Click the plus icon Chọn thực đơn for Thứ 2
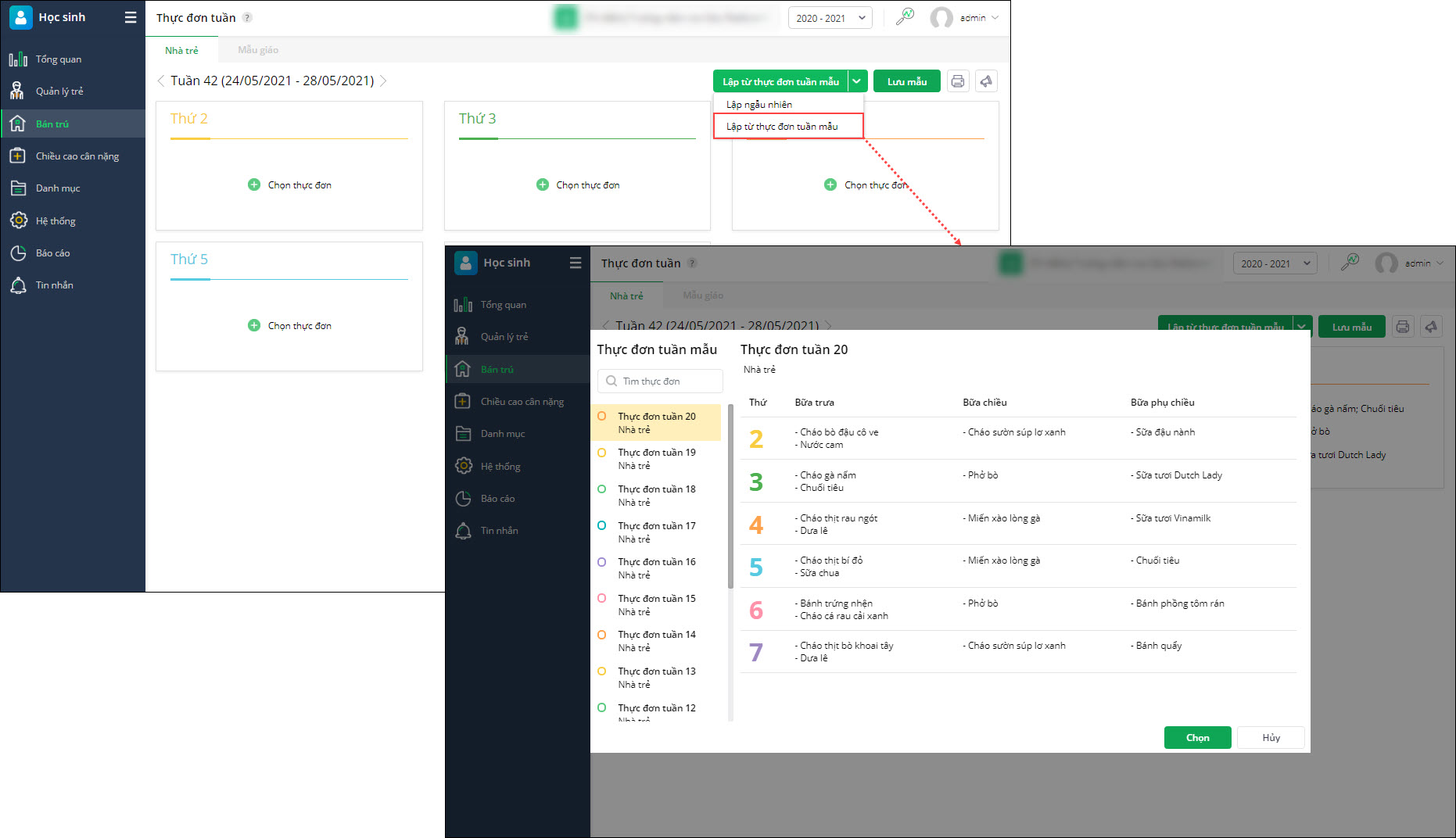1456x838 pixels. pyautogui.click(x=254, y=184)
